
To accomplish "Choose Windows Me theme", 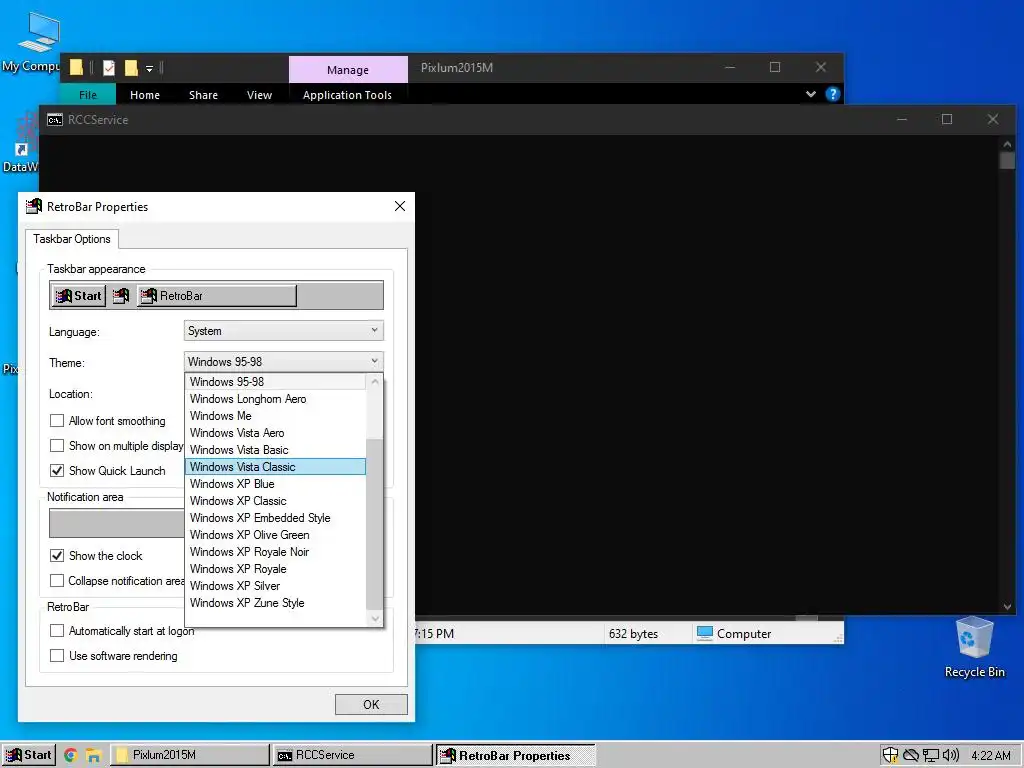I will [x=276, y=415].
